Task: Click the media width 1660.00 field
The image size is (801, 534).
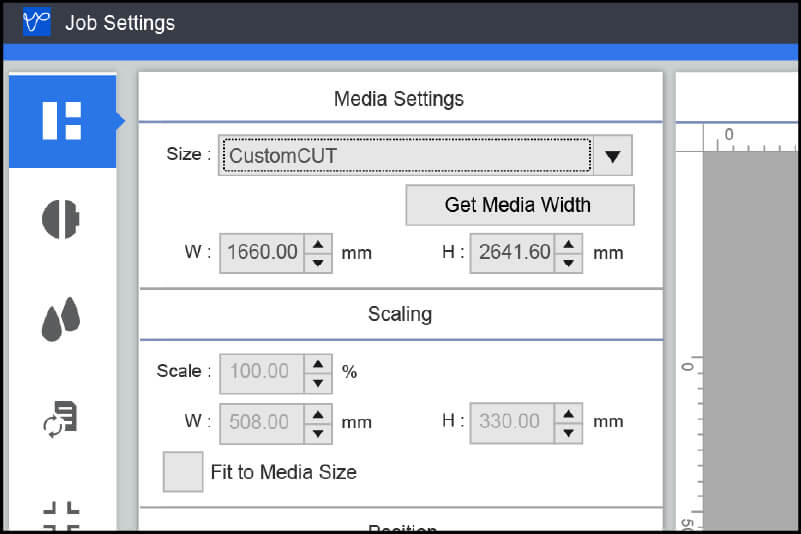Action: [262, 253]
